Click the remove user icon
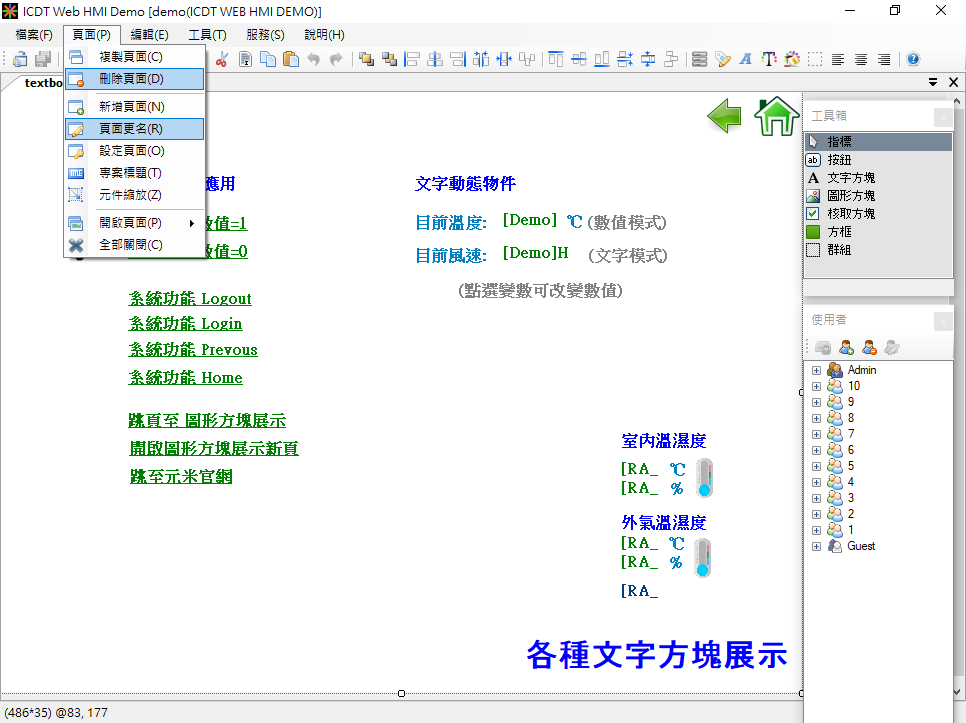This screenshot has height=723, width=966. pyautogui.click(x=870, y=348)
